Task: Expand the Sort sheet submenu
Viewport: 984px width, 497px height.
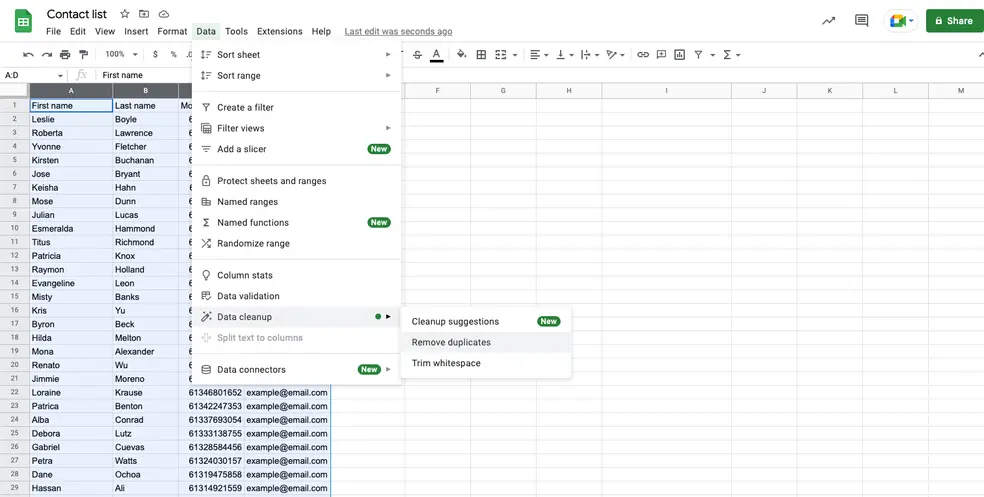Action: (296, 55)
